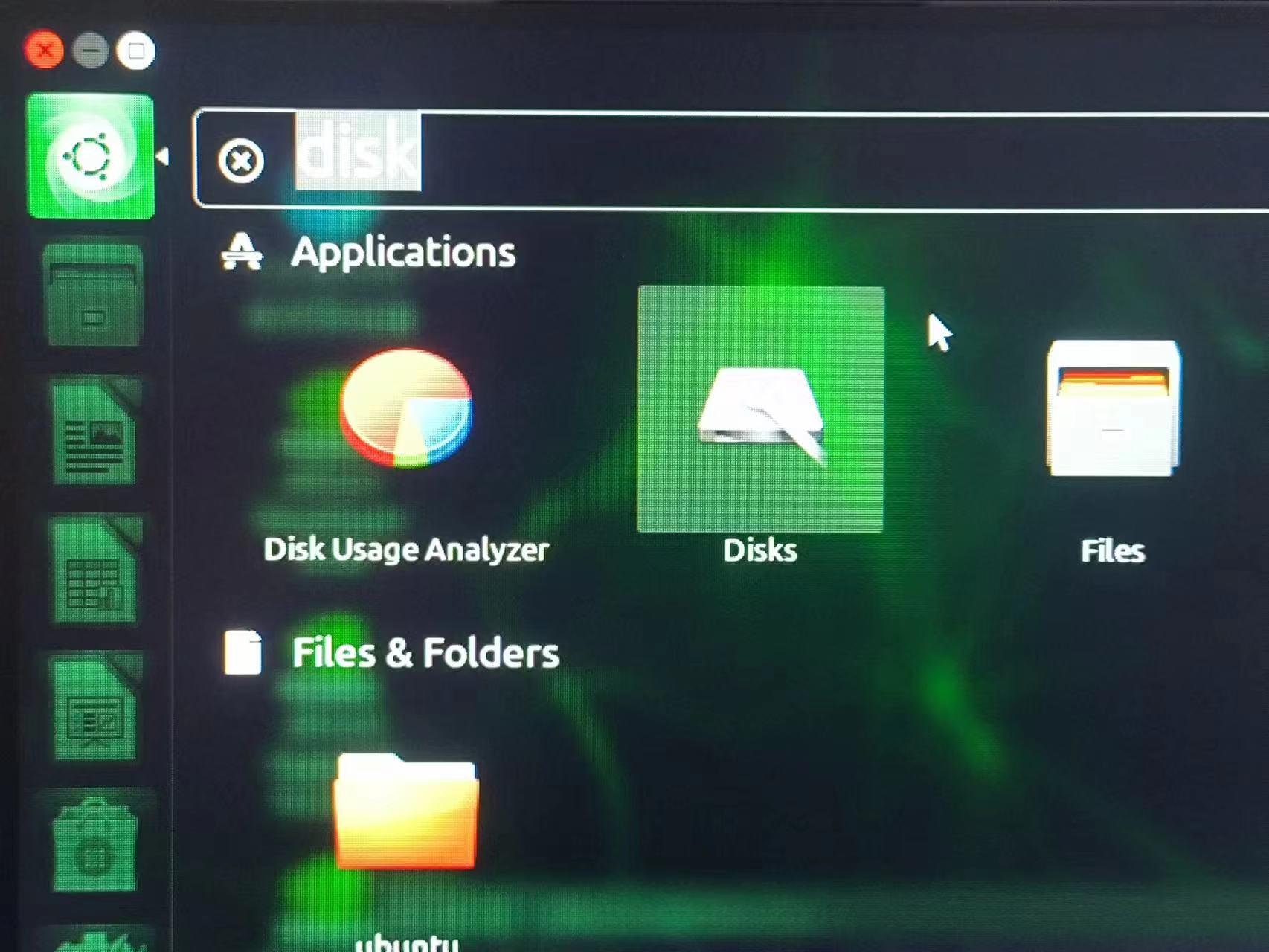Close the Dash with the red button

click(45, 51)
